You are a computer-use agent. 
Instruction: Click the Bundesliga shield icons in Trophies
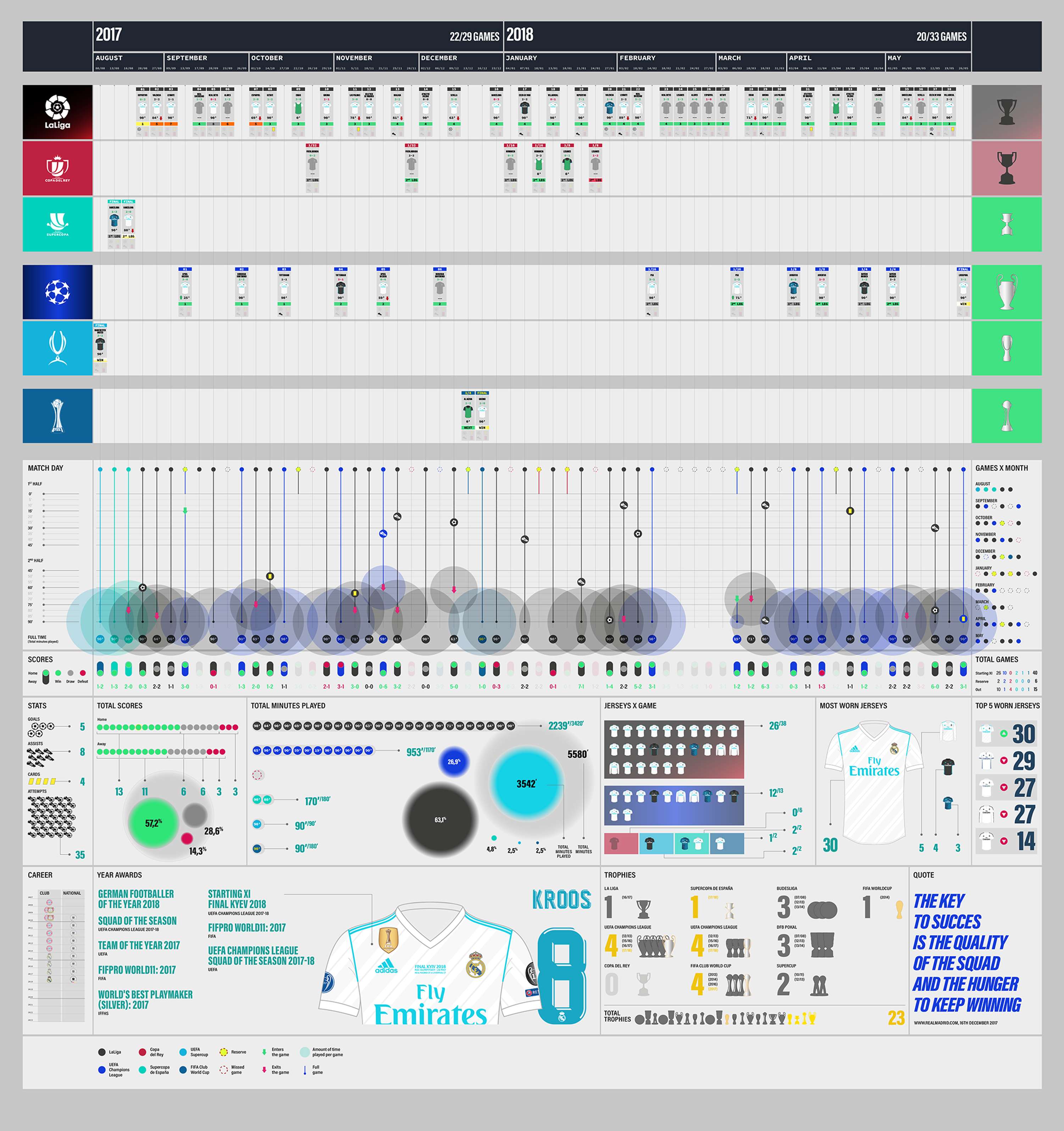pyautogui.click(x=822, y=910)
